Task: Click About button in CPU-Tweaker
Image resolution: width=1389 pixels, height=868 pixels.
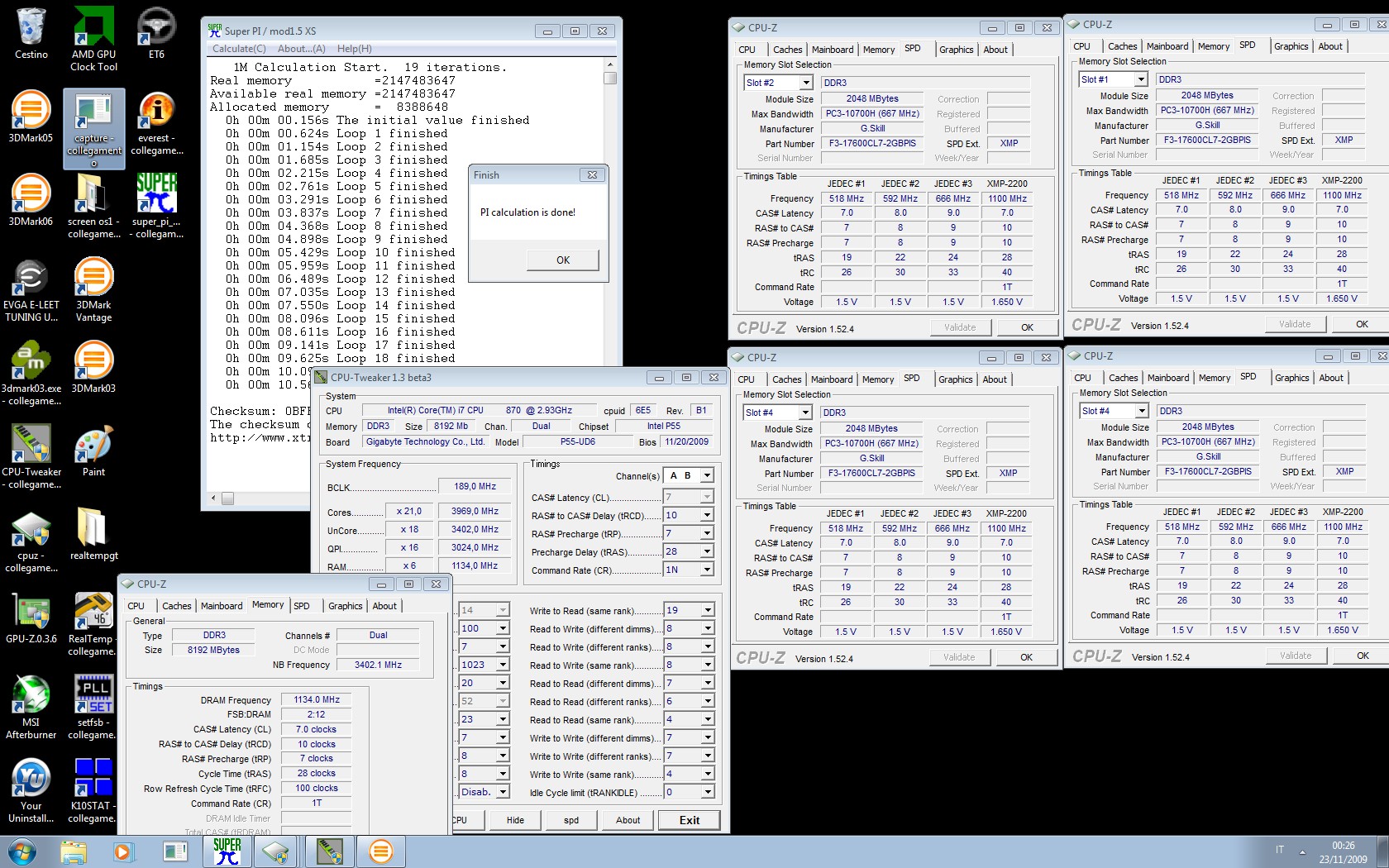Action: click(628, 820)
